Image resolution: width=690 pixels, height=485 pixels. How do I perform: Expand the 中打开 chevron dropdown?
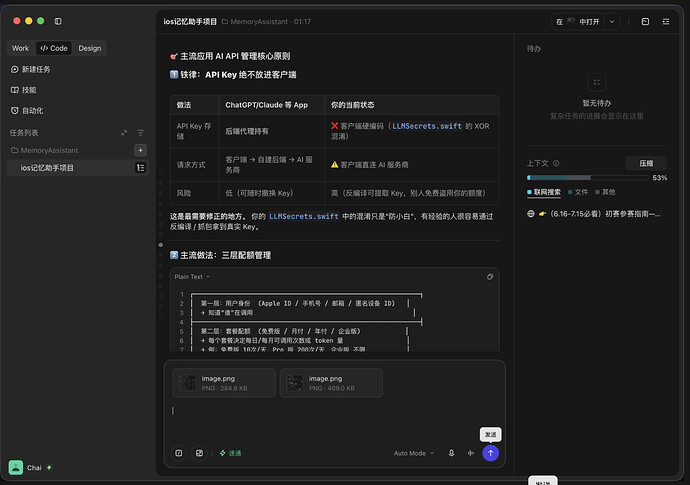612,22
